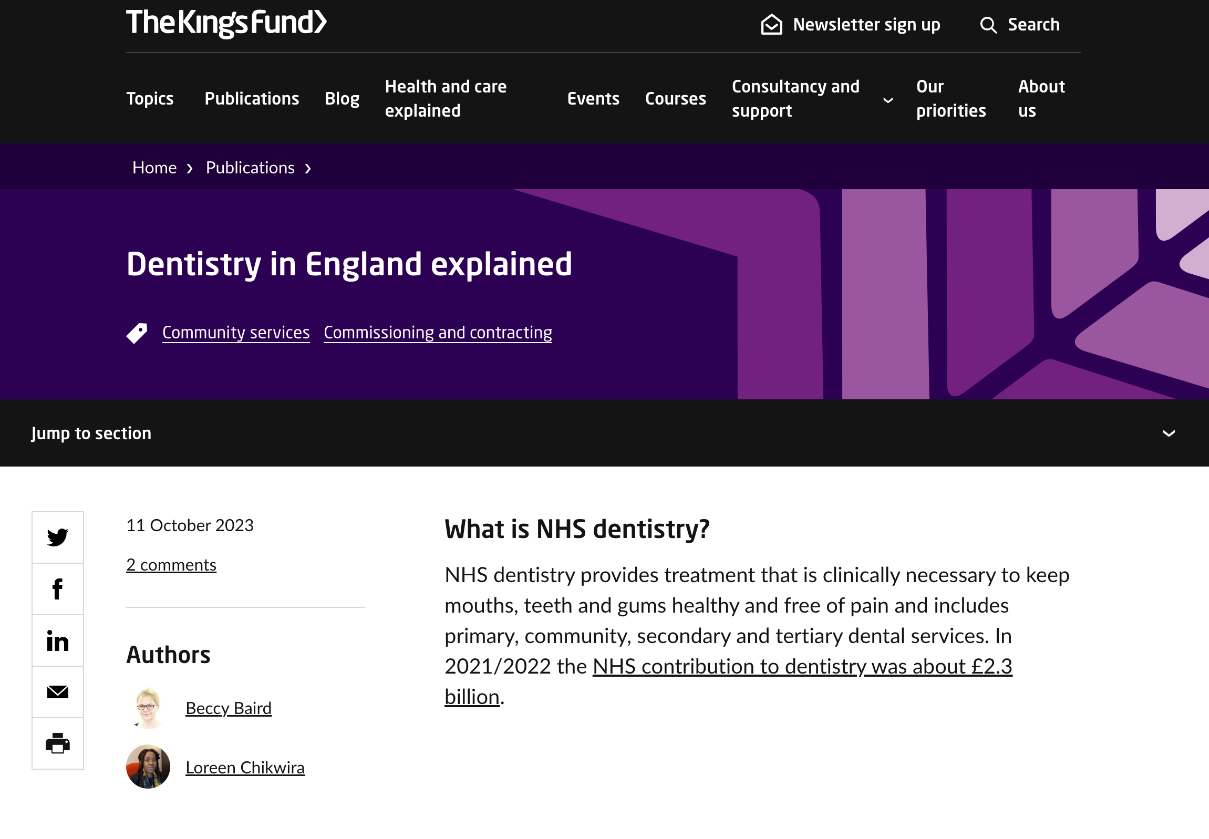Screen dimensions: 1209x839
Task: Click the Search magnifying glass icon
Action: coord(988,25)
